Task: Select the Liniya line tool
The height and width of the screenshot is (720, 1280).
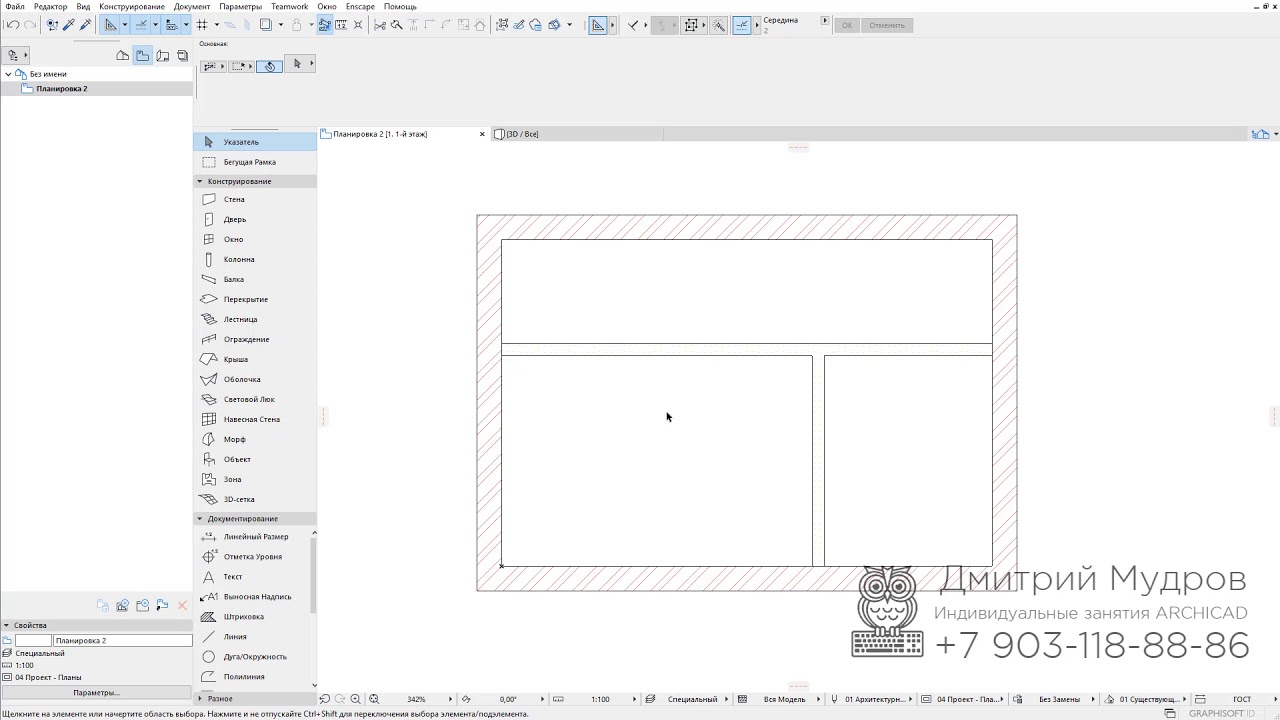Action: click(253, 637)
